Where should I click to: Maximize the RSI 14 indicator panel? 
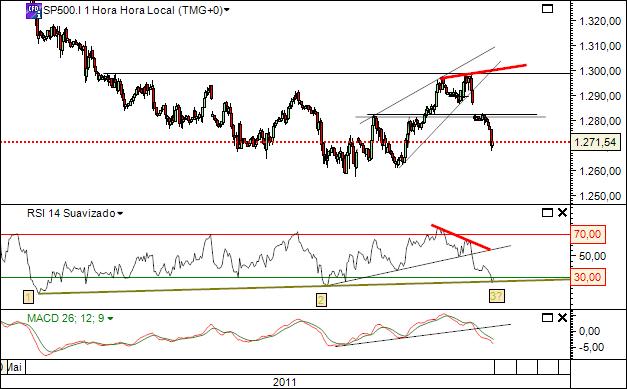[x=547, y=213]
